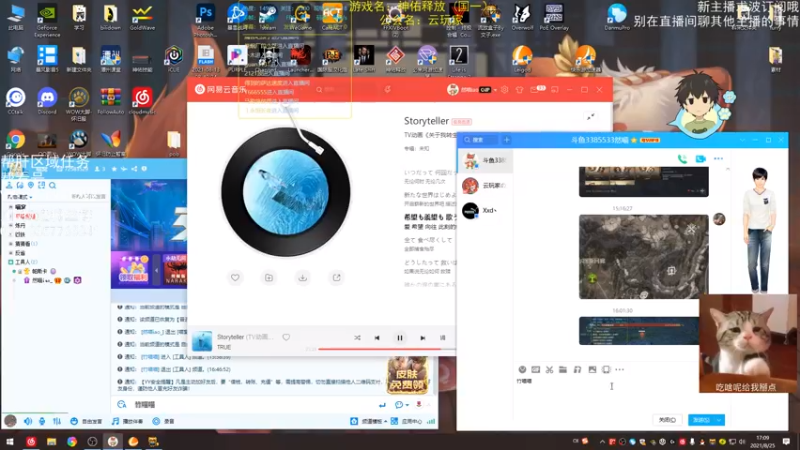Toggle lyrics display in player bar
The height and width of the screenshot is (450, 800).
click(442, 338)
